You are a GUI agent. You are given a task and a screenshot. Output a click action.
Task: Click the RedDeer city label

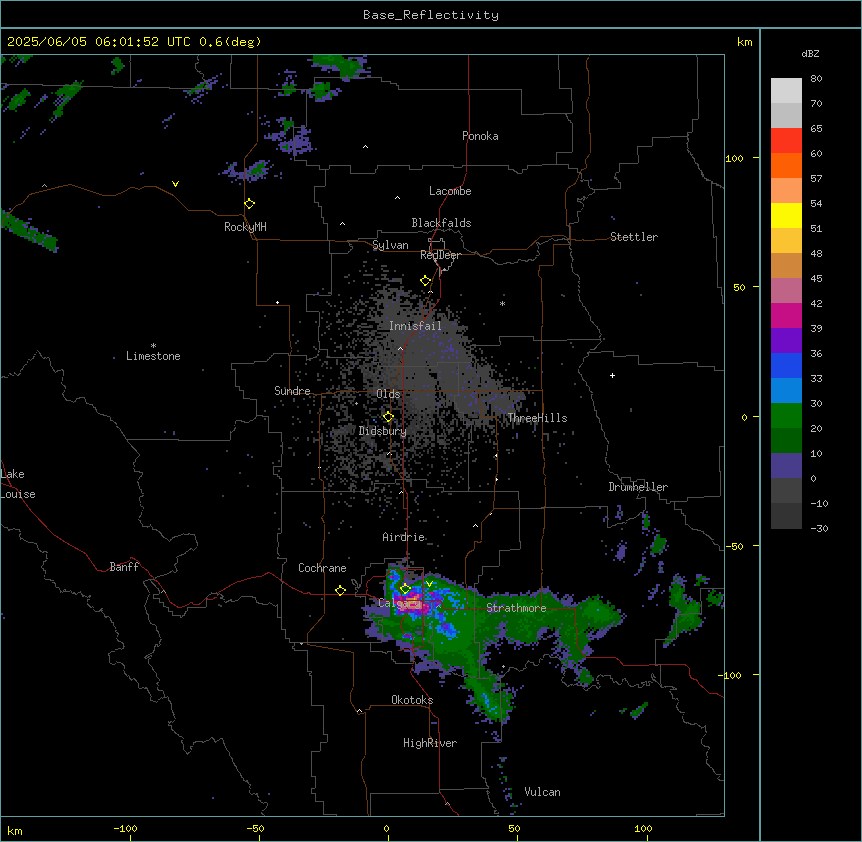(x=440, y=255)
